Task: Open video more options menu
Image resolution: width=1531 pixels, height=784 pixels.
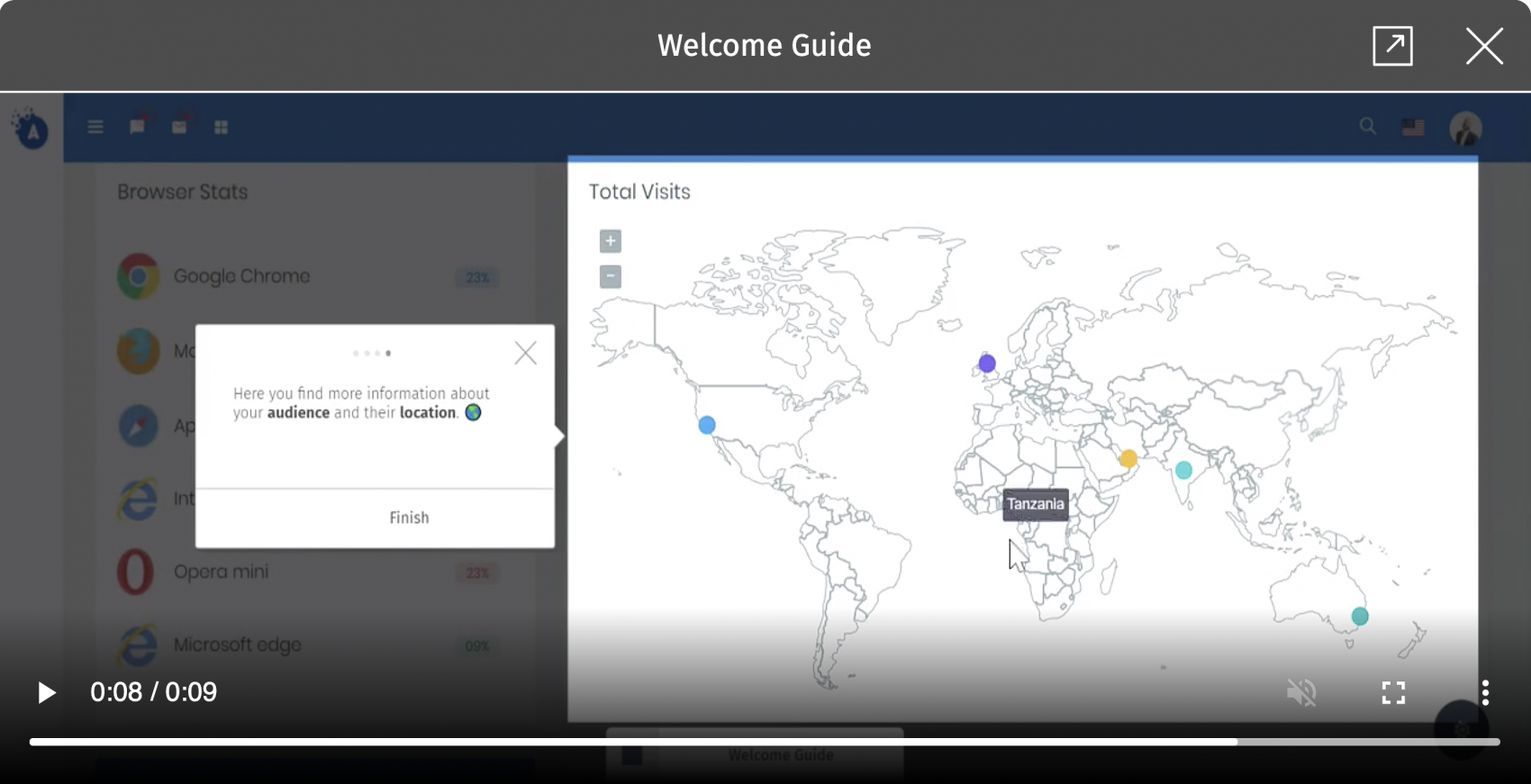Action: pyautogui.click(x=1484, y=692)
